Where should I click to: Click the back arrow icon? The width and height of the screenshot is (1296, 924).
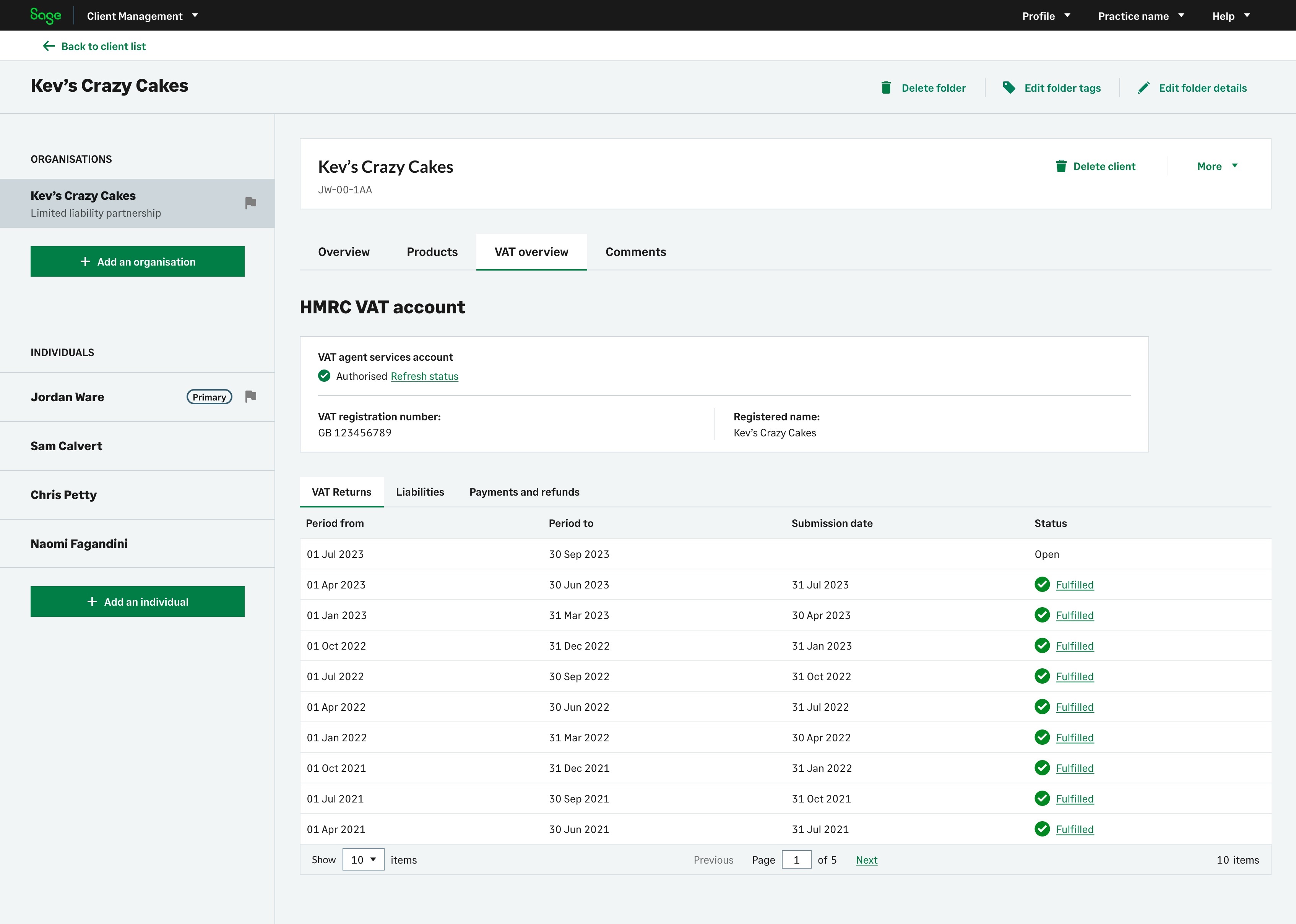pos(49,46)
